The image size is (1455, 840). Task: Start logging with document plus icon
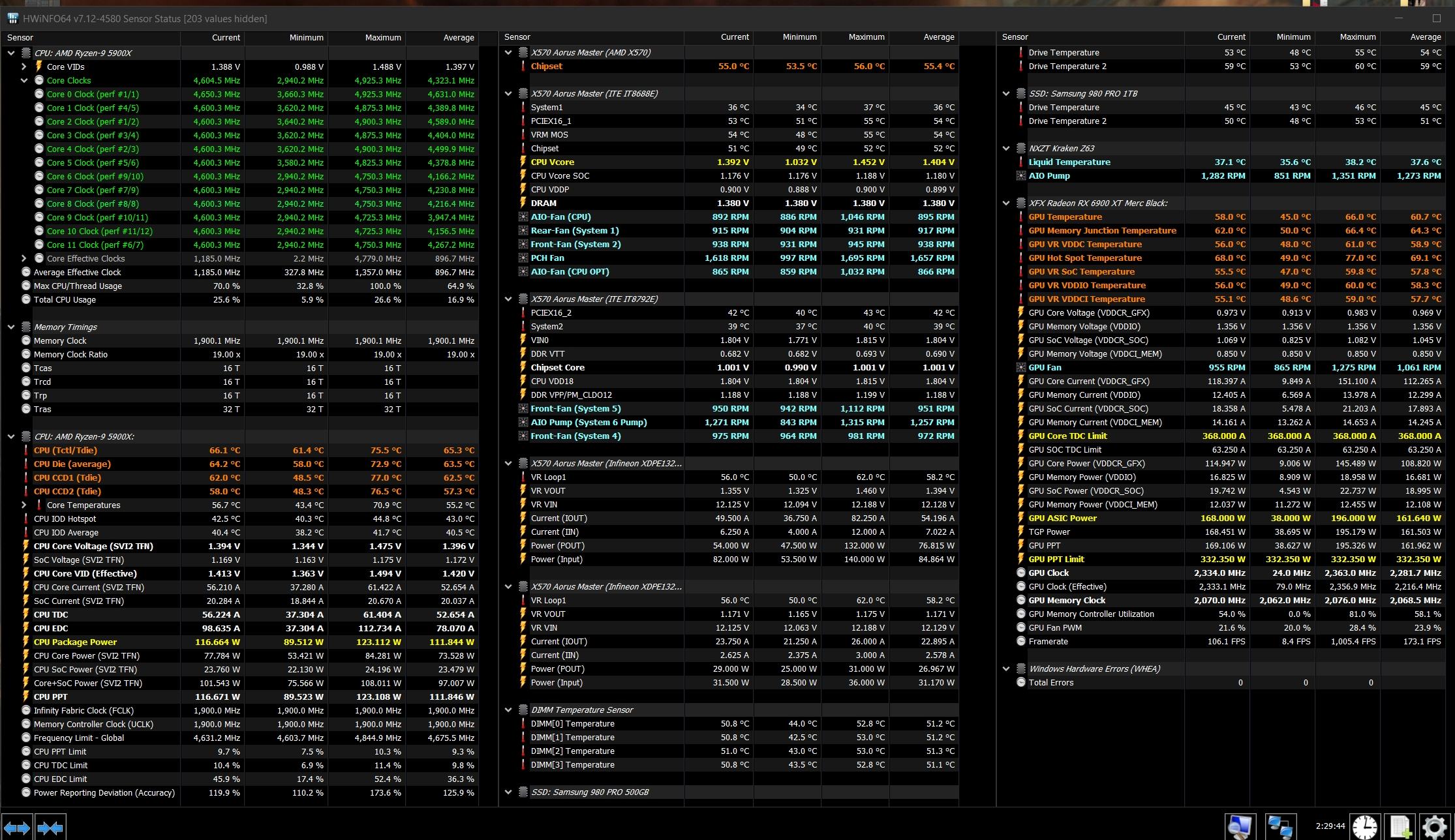coord(1400,827)
